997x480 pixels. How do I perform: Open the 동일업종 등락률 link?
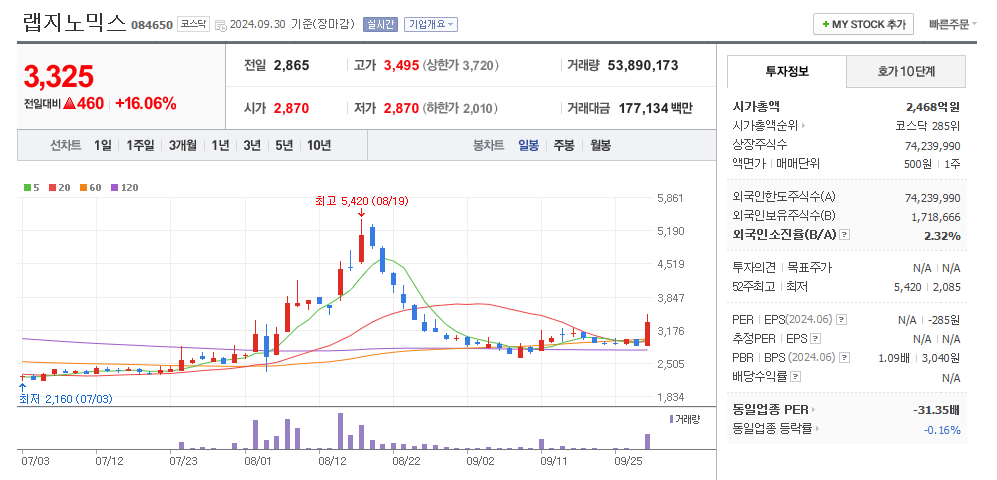tap(776, 429)
